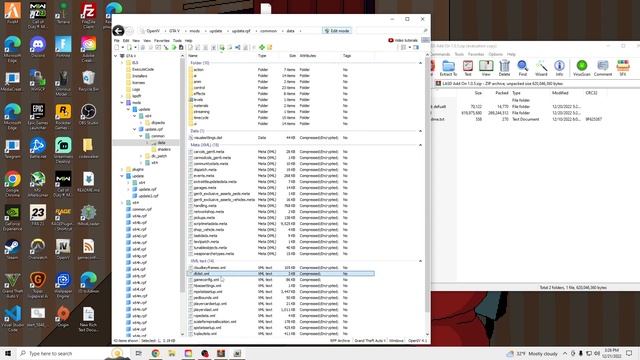The height and width of the screenshot is (360, 640).
Task: Open the Recycle Bin desktop icon
Action: pos(88,80)
